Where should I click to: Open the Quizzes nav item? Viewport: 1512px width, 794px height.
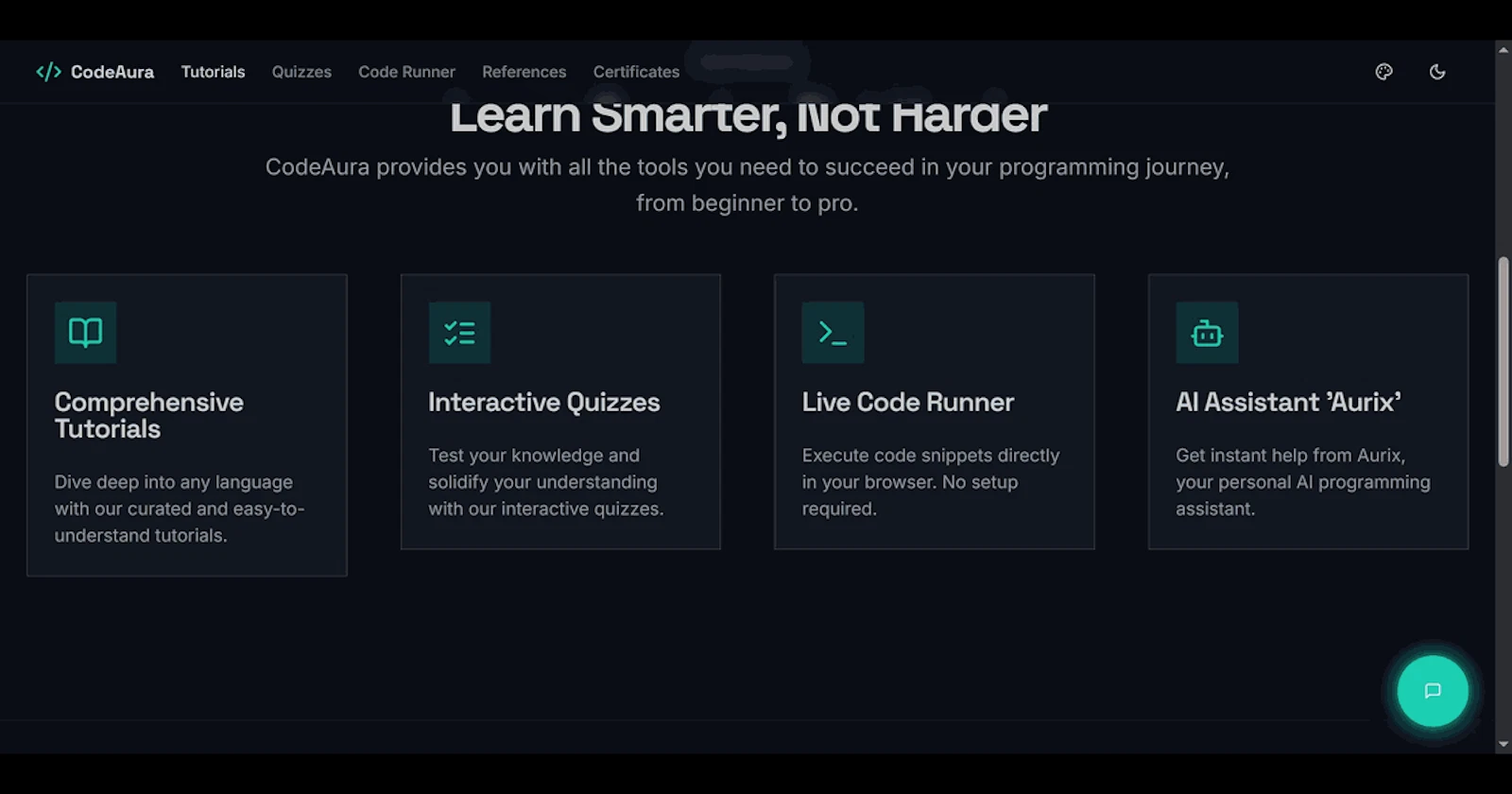301,72
